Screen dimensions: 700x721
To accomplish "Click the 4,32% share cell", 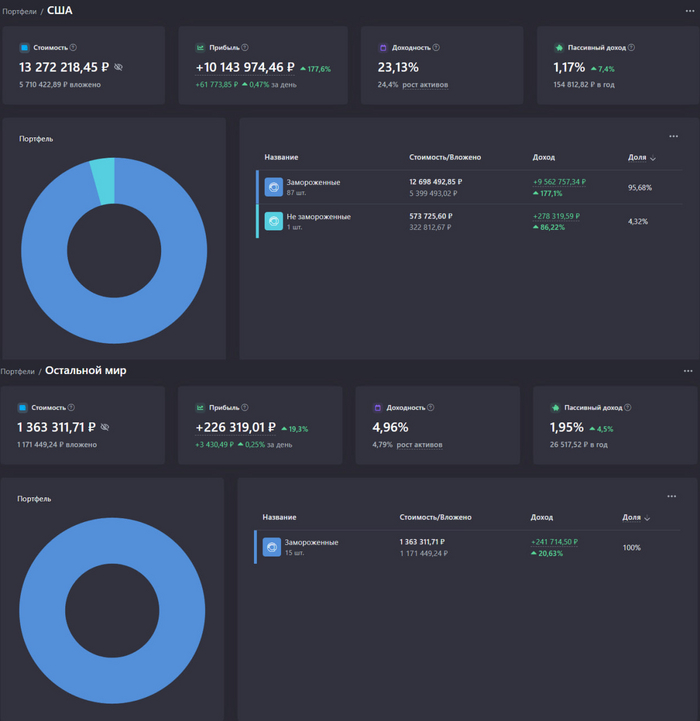I will pyautogui.click(x=638, y=222).
